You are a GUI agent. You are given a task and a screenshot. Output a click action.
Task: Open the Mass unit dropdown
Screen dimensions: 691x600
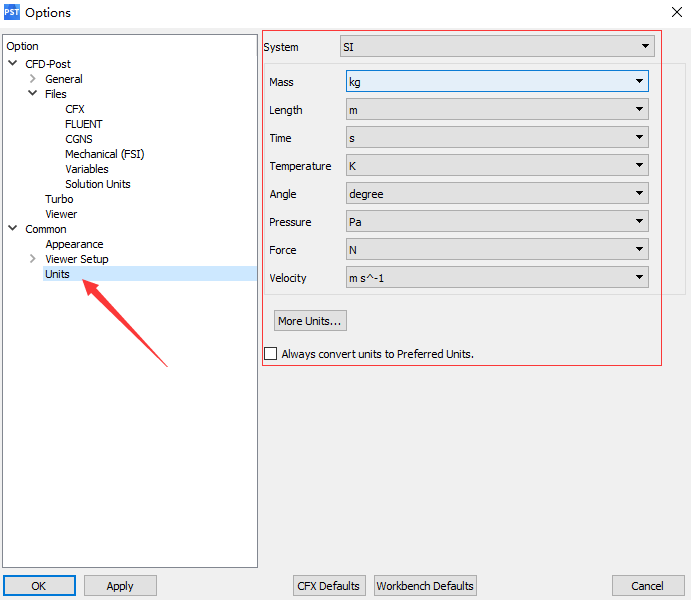[x=497, y=82]
